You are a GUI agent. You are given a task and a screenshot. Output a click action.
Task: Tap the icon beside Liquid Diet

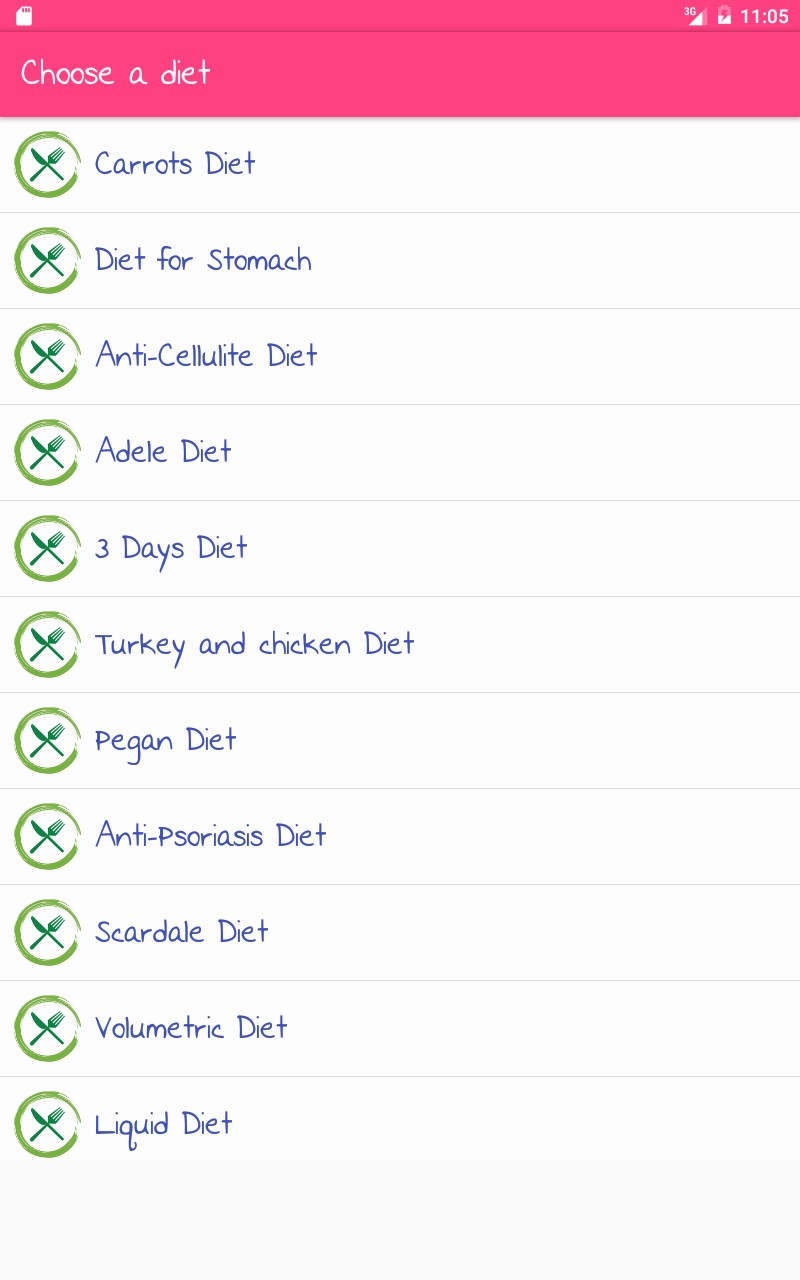[47, 1124]
